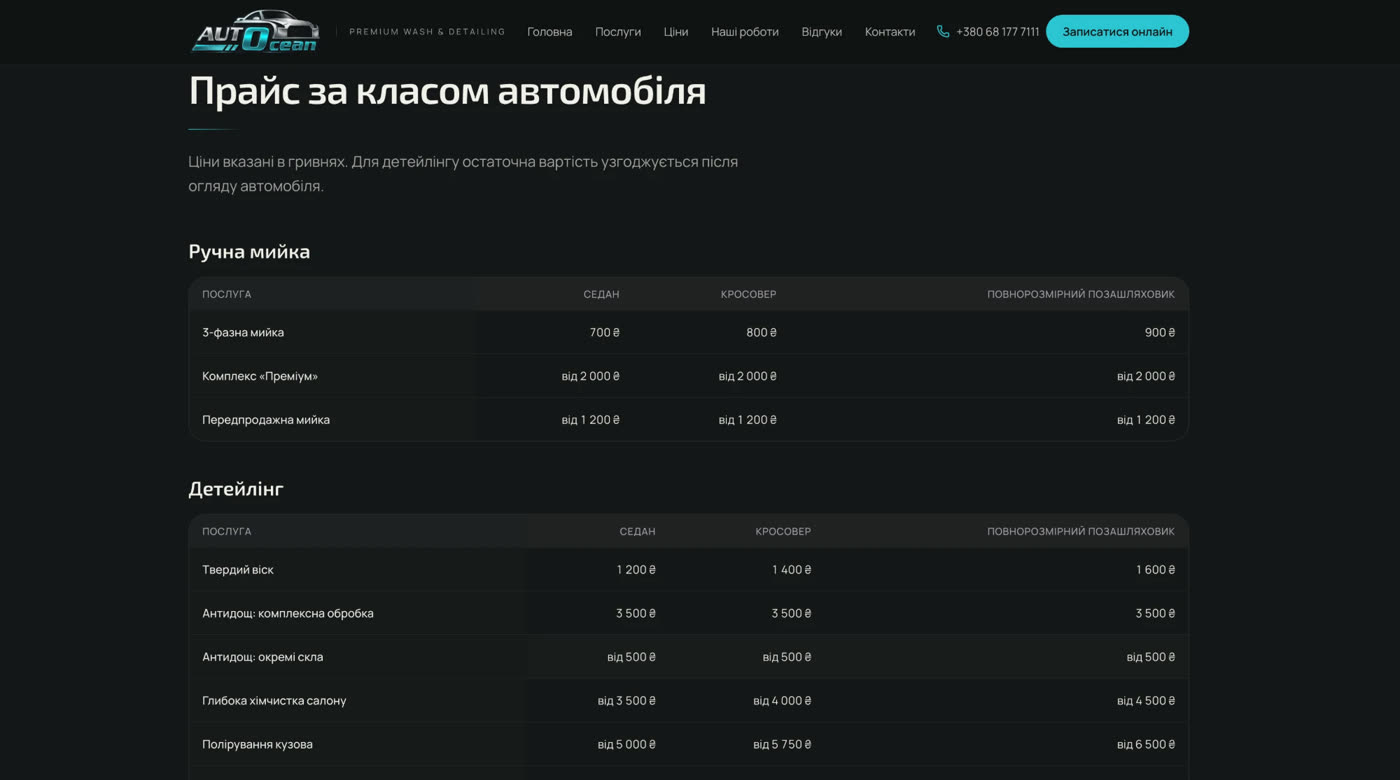Navigate to Відгуки

822,32
